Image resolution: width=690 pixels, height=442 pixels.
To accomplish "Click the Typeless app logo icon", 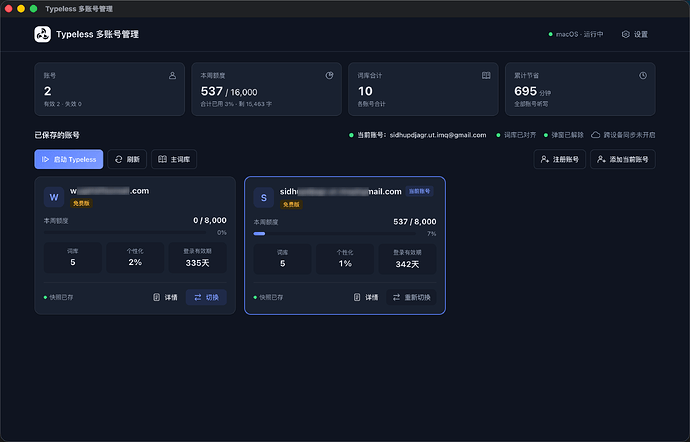I will 43,34.
